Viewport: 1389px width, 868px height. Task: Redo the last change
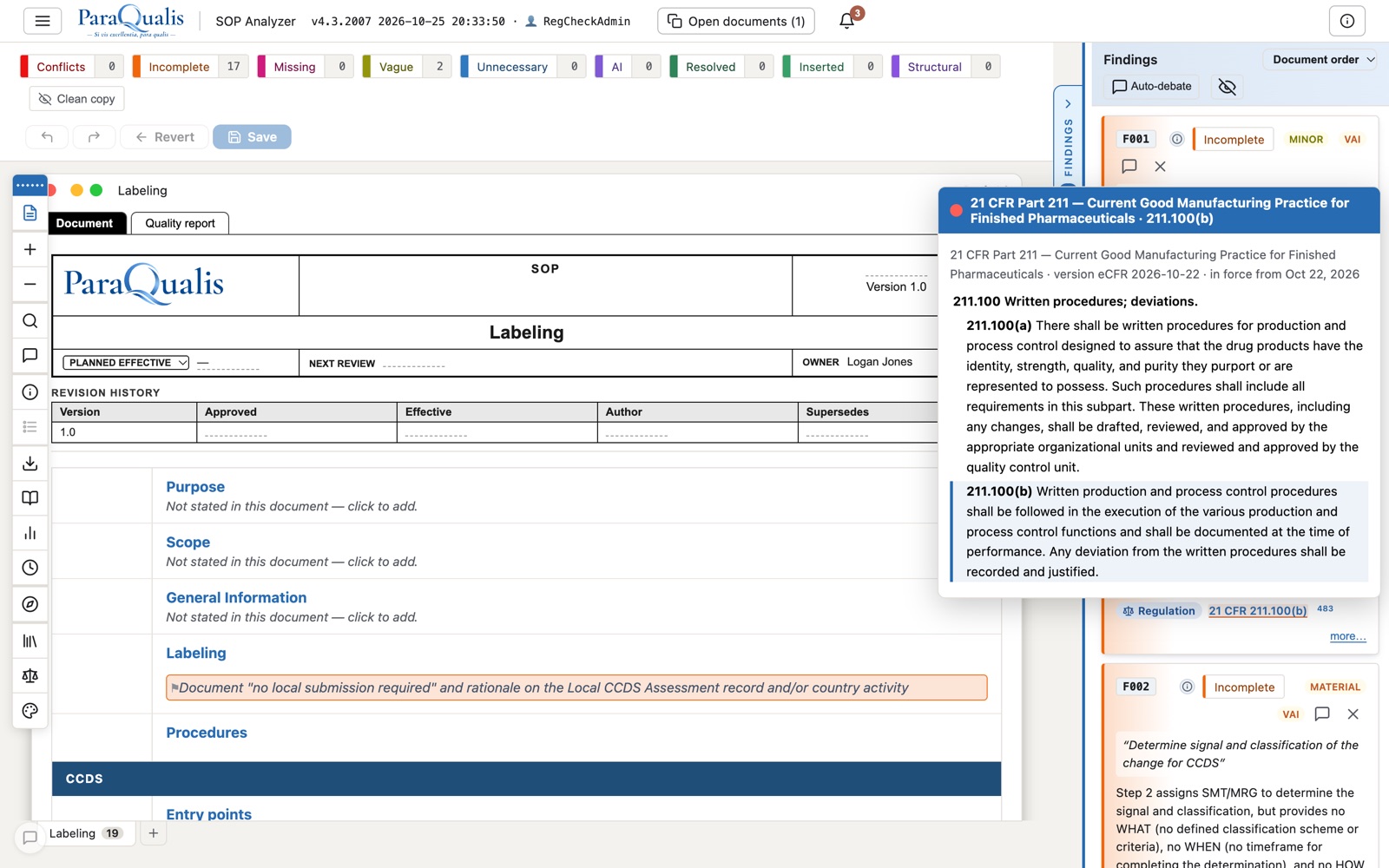(94, 137)
